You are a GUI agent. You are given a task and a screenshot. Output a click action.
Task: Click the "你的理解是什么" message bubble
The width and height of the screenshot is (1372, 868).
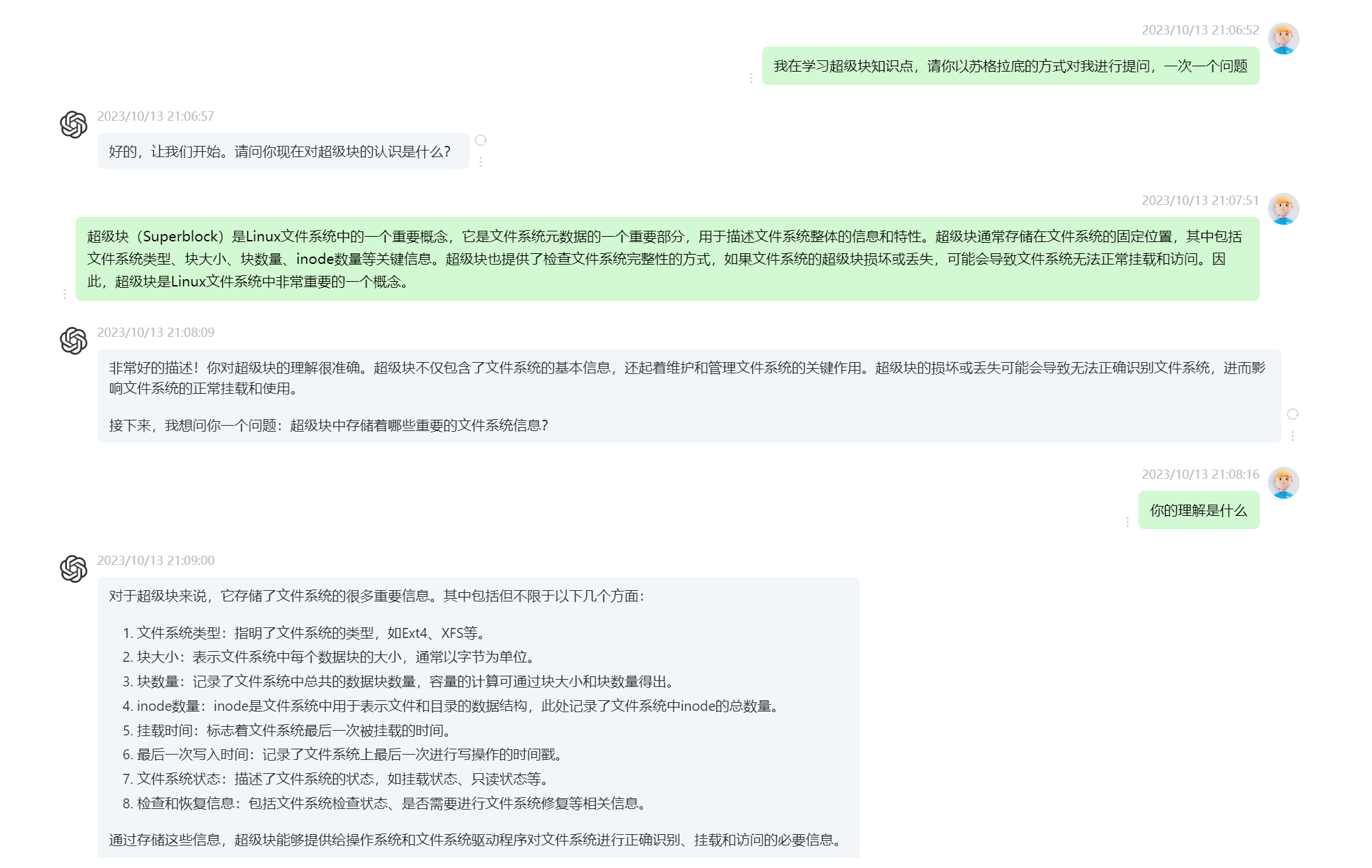pos(1198,510)
